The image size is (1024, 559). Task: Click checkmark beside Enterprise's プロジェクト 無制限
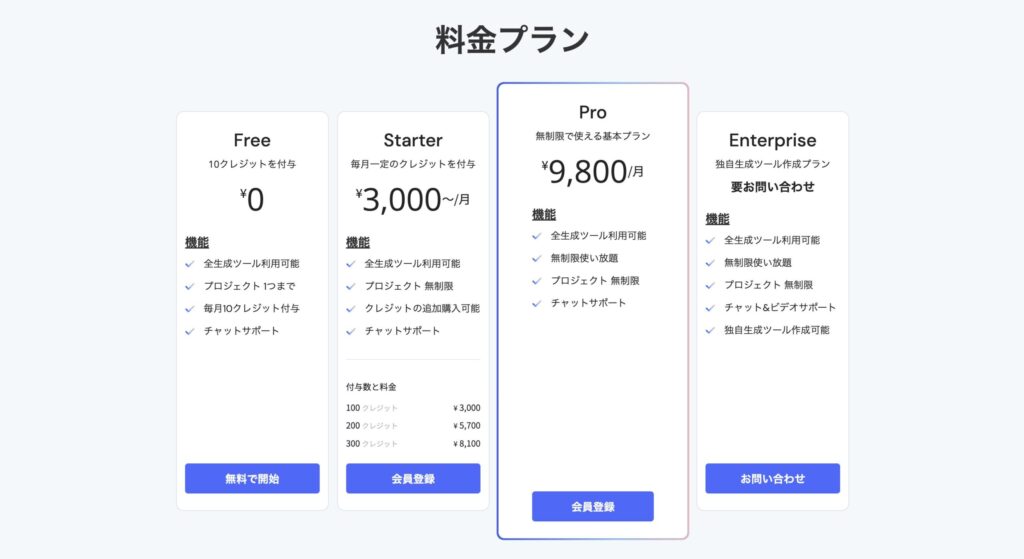(x=711, y=285)
